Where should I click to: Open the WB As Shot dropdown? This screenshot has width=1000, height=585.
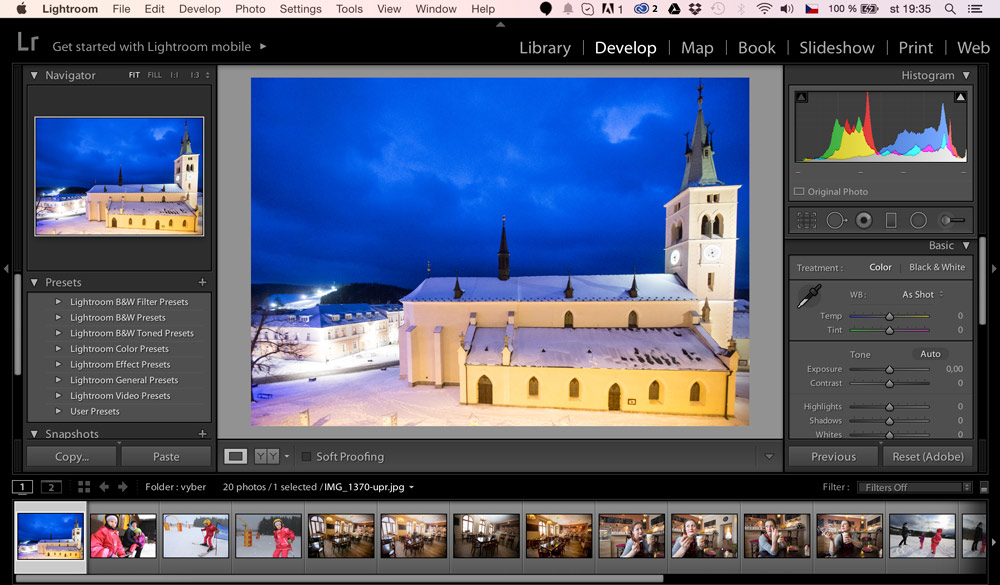click(922, 295)
